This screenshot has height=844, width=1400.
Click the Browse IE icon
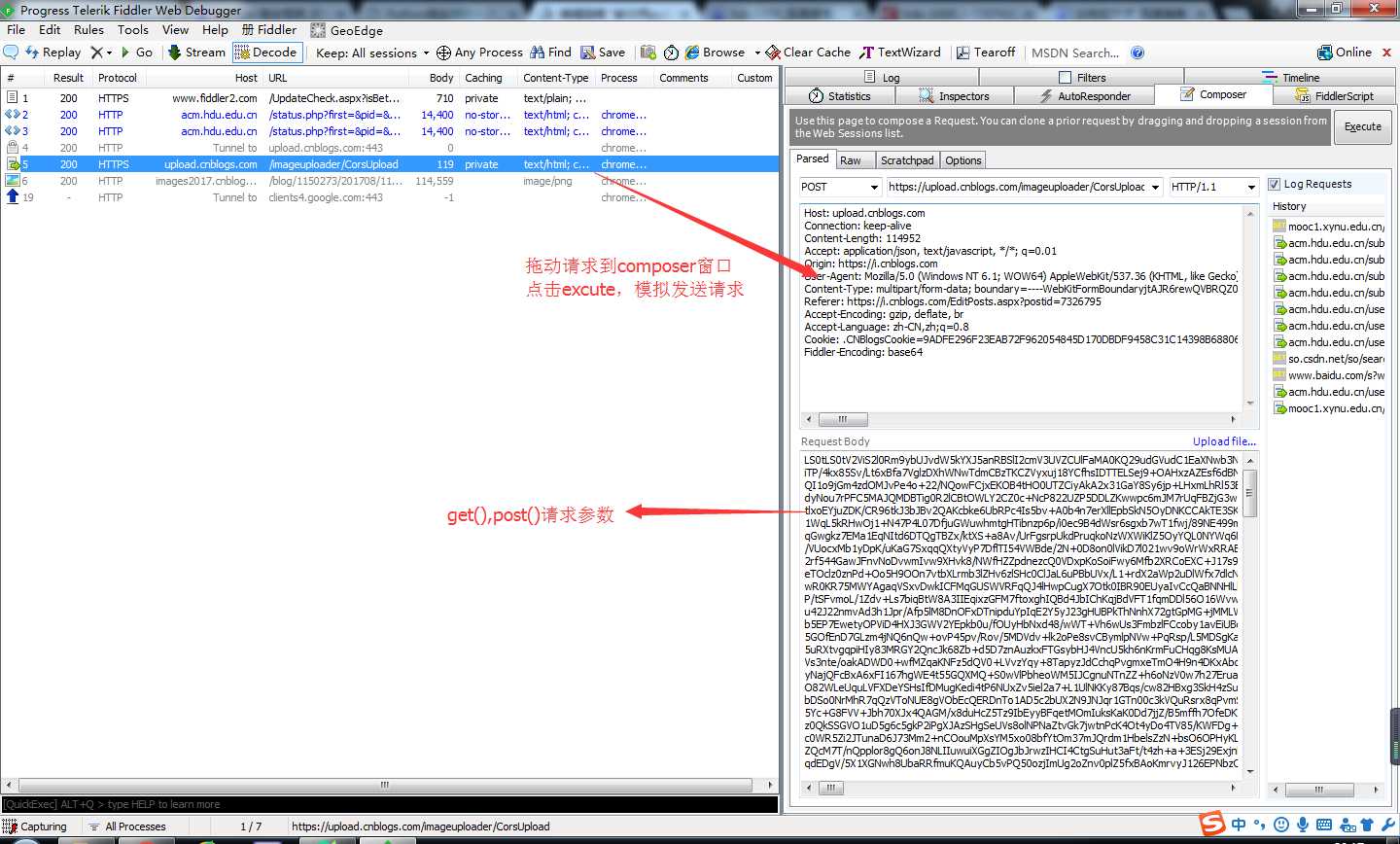tap(692, 53)
